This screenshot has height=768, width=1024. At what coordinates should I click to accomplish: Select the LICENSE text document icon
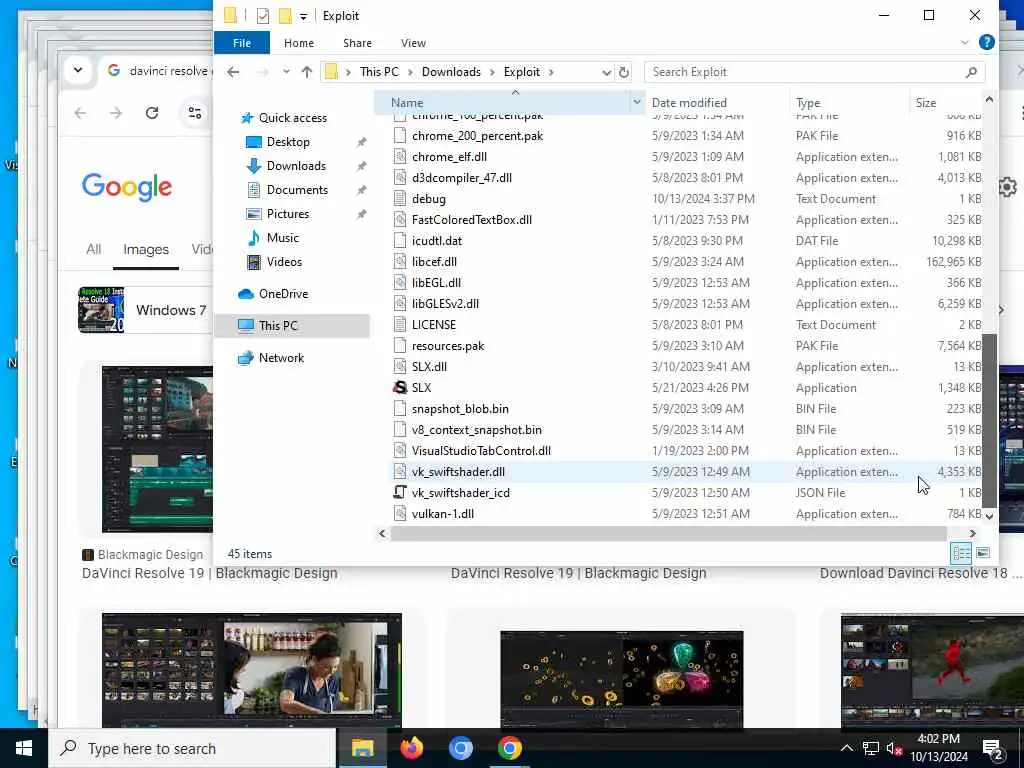400,325
